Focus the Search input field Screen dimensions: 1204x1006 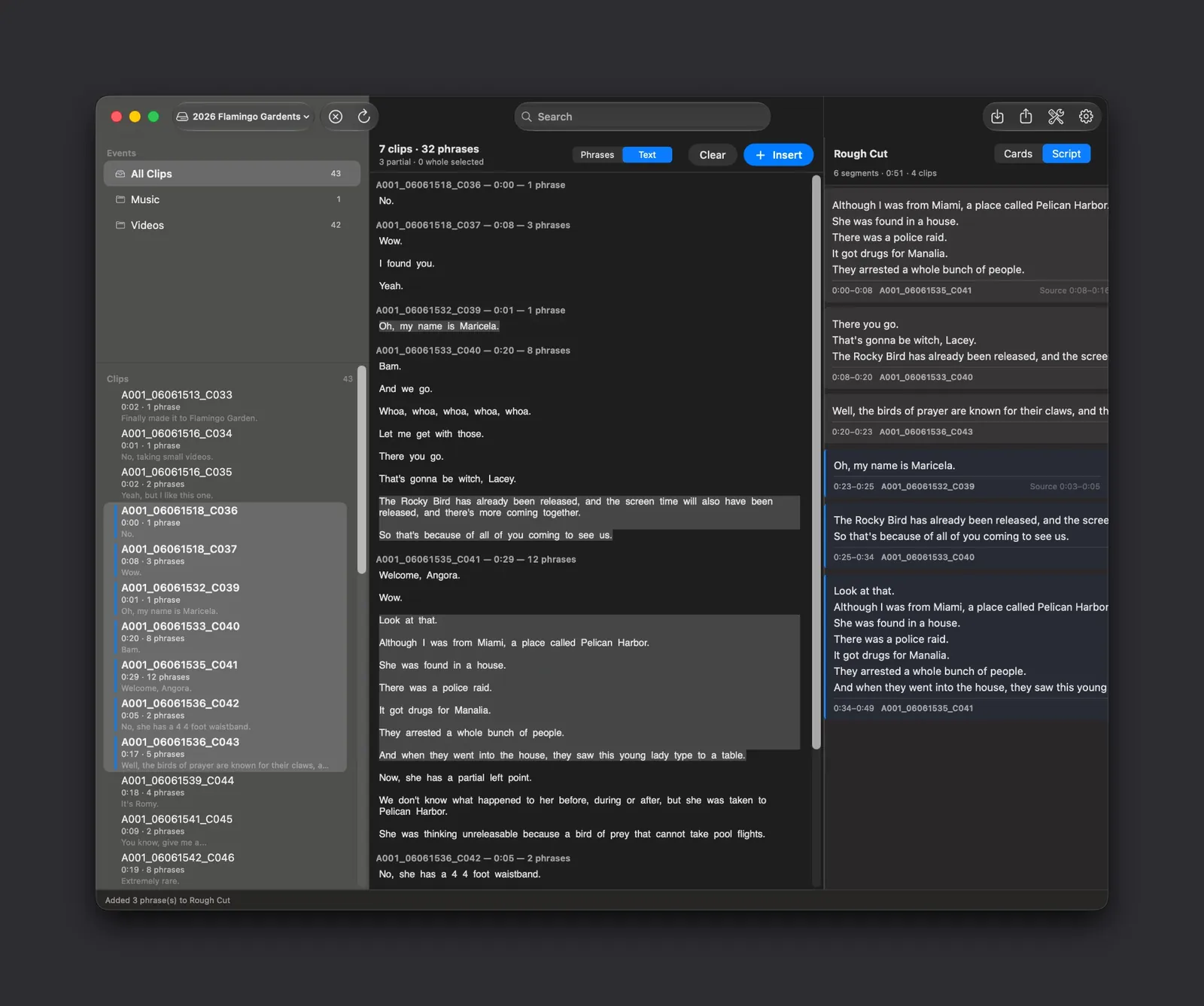642,117
